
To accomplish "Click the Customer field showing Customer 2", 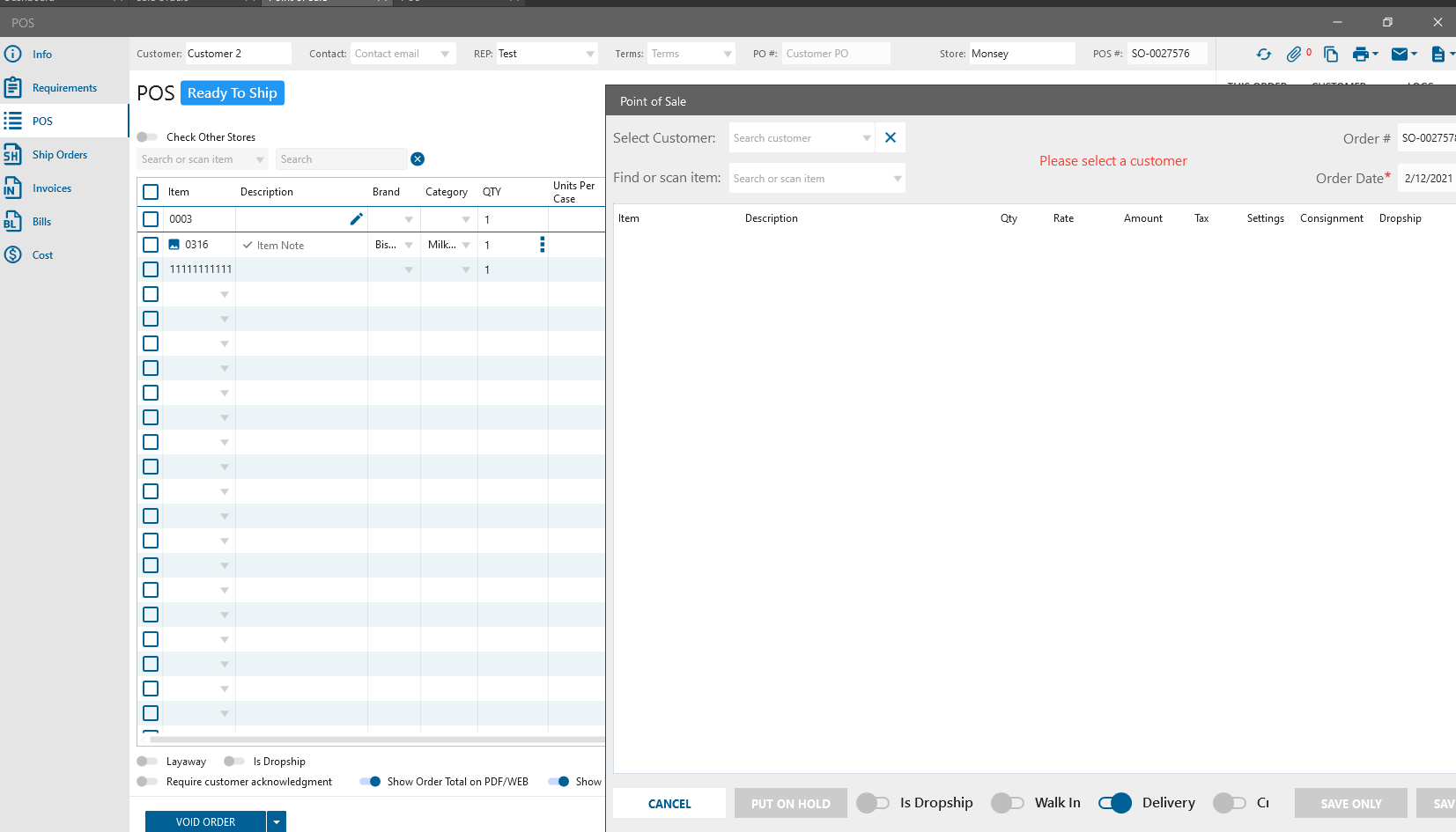I will (238, 54).
